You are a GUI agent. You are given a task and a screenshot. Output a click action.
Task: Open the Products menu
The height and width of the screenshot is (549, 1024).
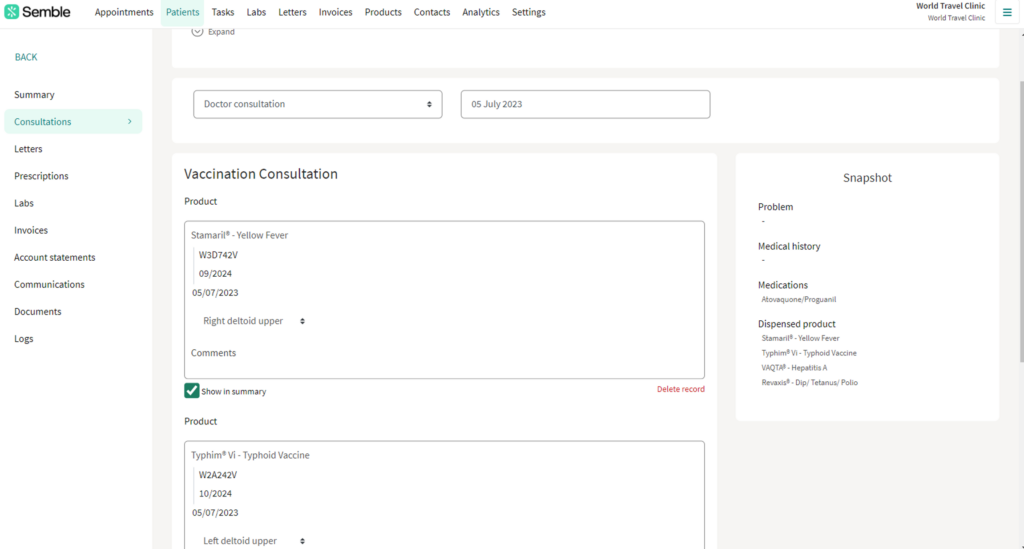click(383, 12)
